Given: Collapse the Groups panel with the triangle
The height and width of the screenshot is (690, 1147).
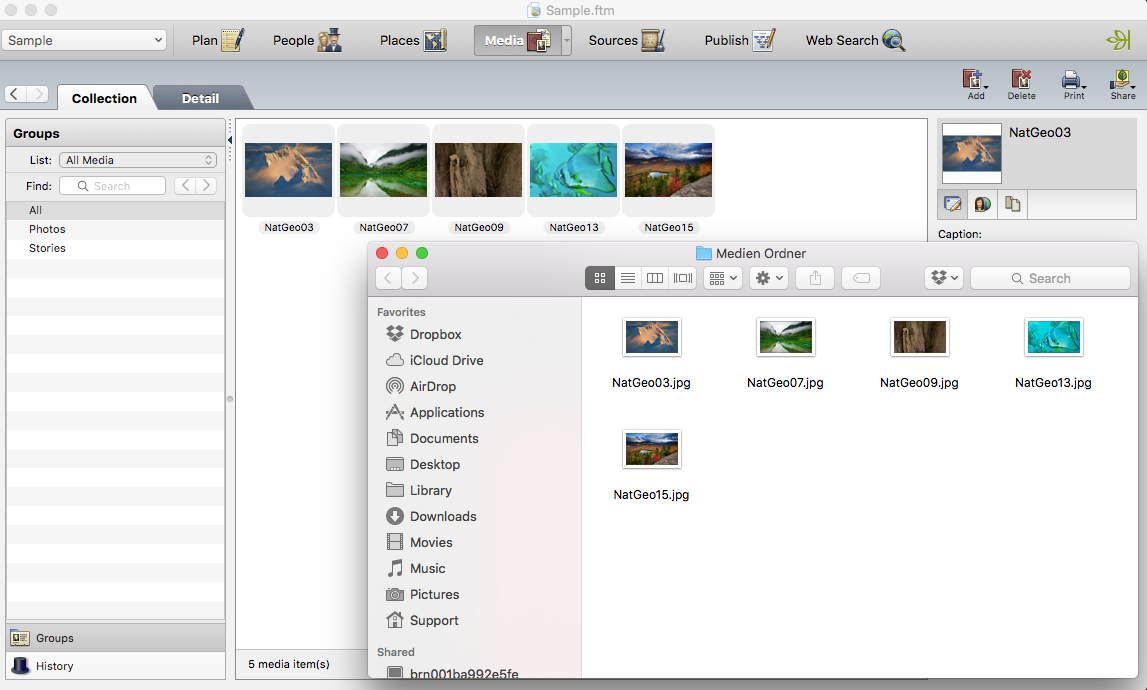Looking at the screenshot, I should (230, 140).
